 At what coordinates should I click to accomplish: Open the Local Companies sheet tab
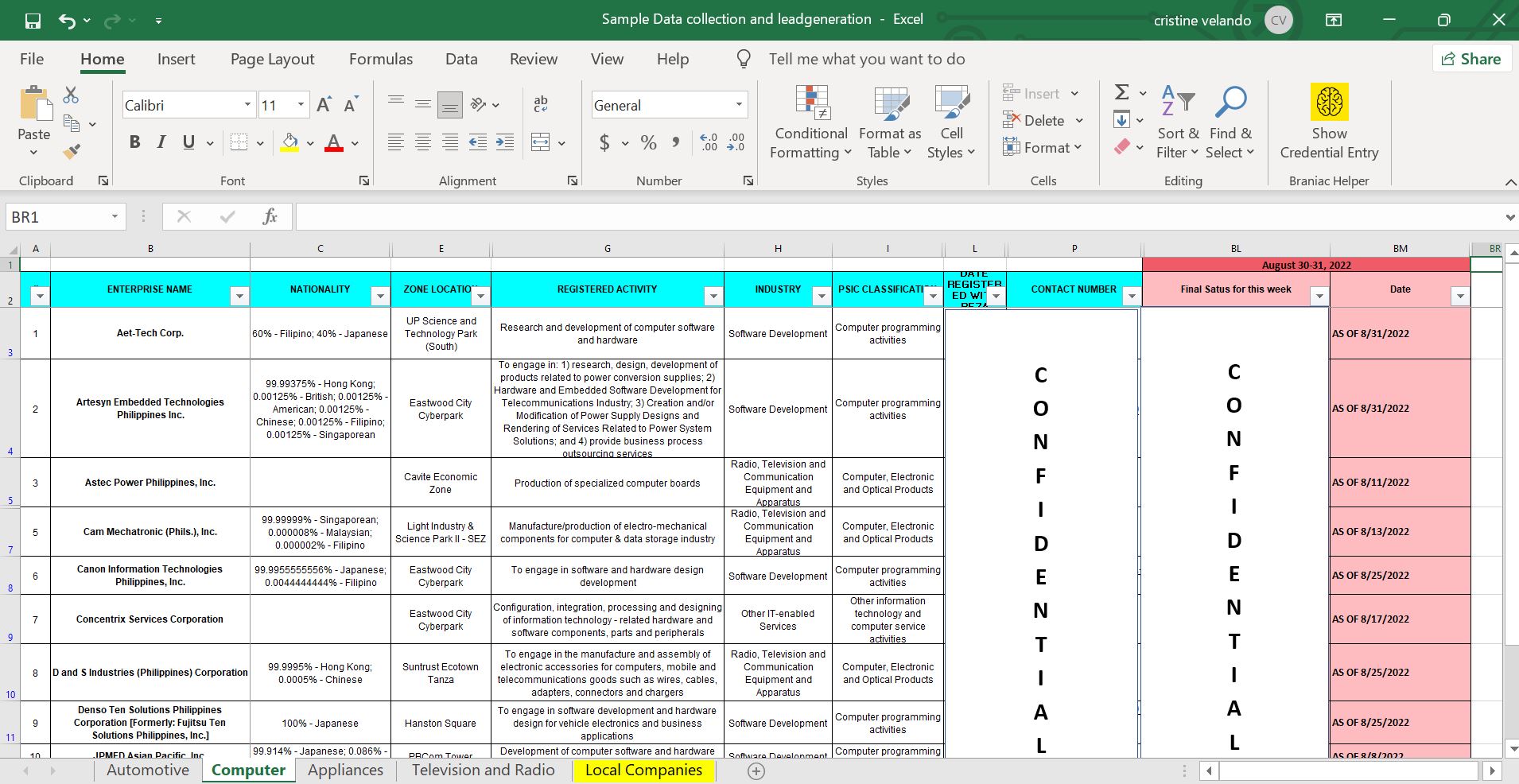point(643,770)
